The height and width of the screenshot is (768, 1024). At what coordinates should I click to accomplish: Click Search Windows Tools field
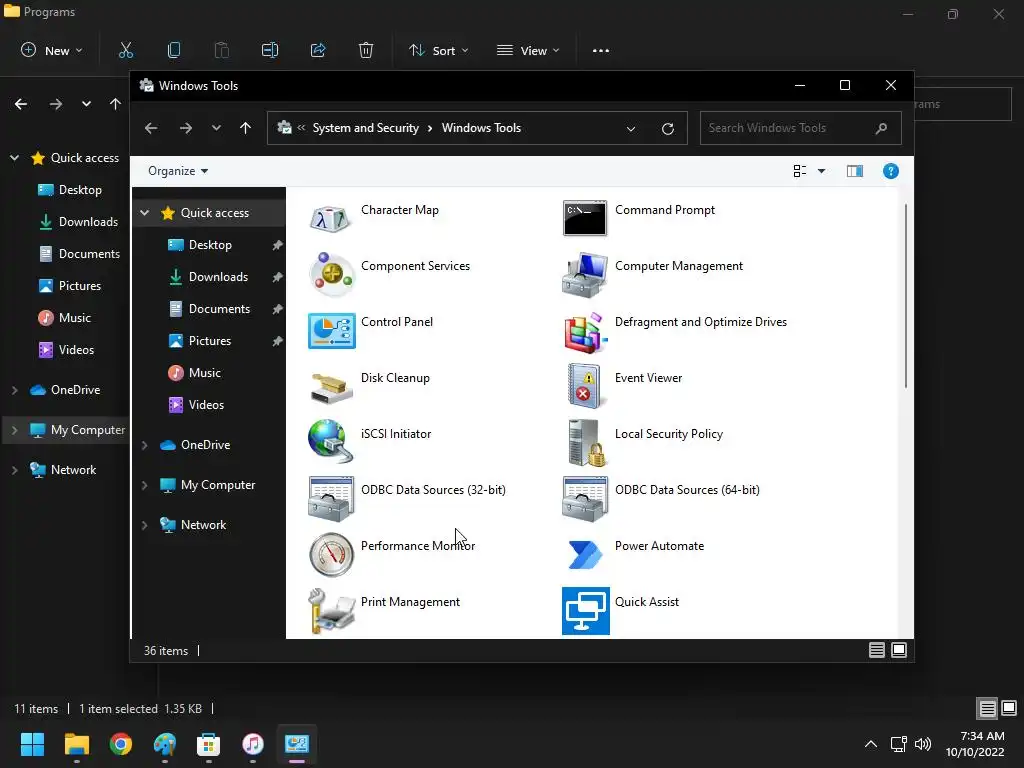[x=801, y=128]
